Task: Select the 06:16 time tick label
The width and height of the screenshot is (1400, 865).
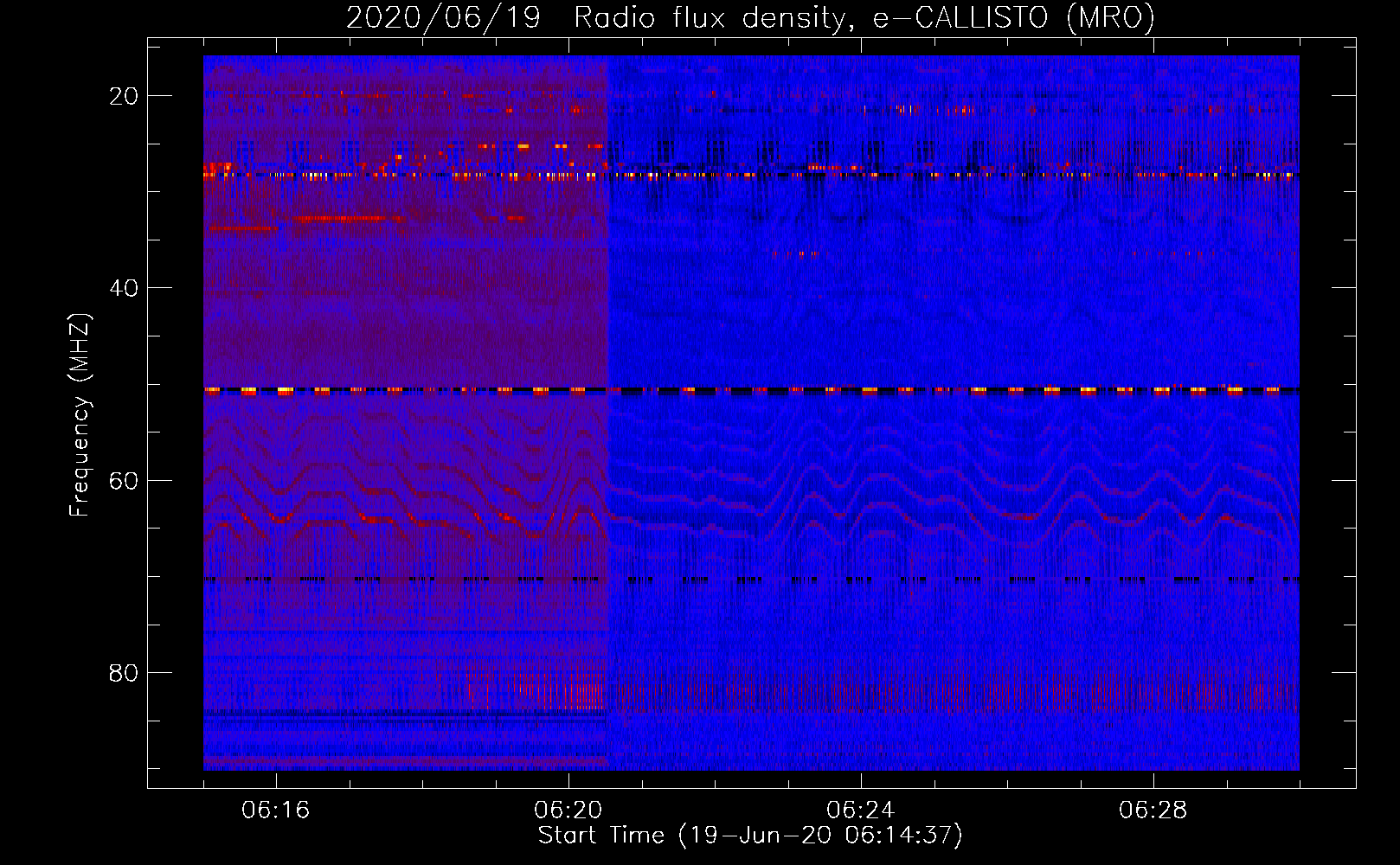Action: coord(276,811)
